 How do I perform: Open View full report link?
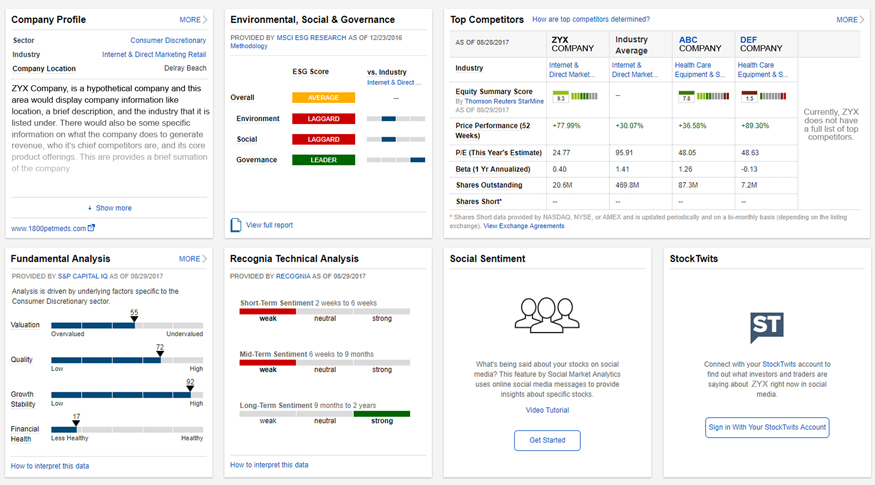pyautogui.click(x=269, y=225)
